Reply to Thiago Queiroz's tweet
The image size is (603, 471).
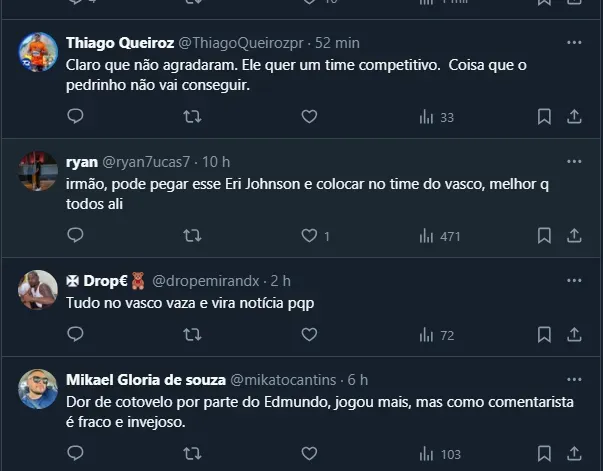click(75, 117)
